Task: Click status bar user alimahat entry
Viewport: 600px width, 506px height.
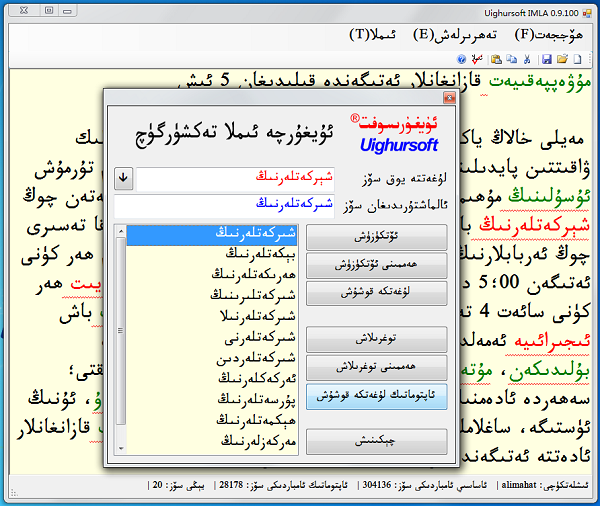Action: click(x=544, y=485)
